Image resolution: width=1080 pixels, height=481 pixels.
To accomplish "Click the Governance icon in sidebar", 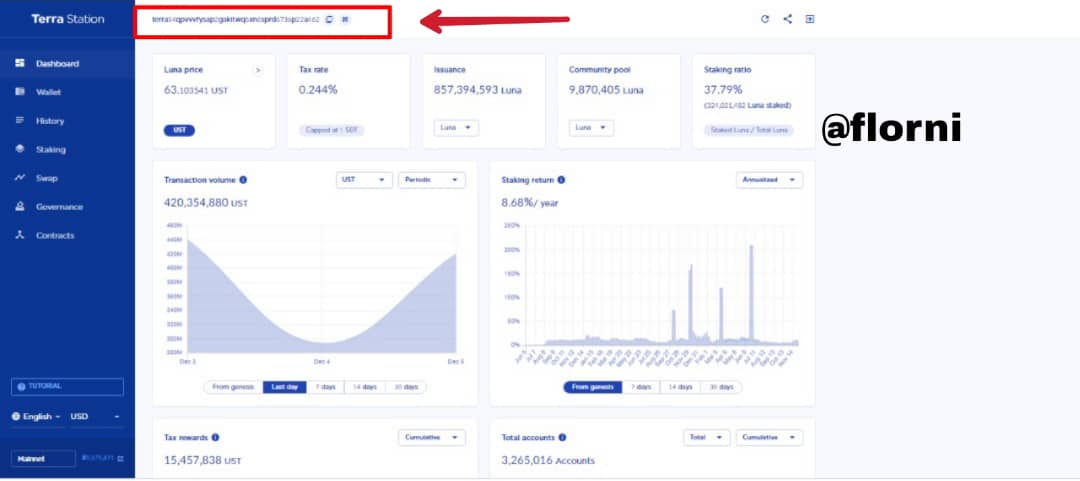I will 20,207.
